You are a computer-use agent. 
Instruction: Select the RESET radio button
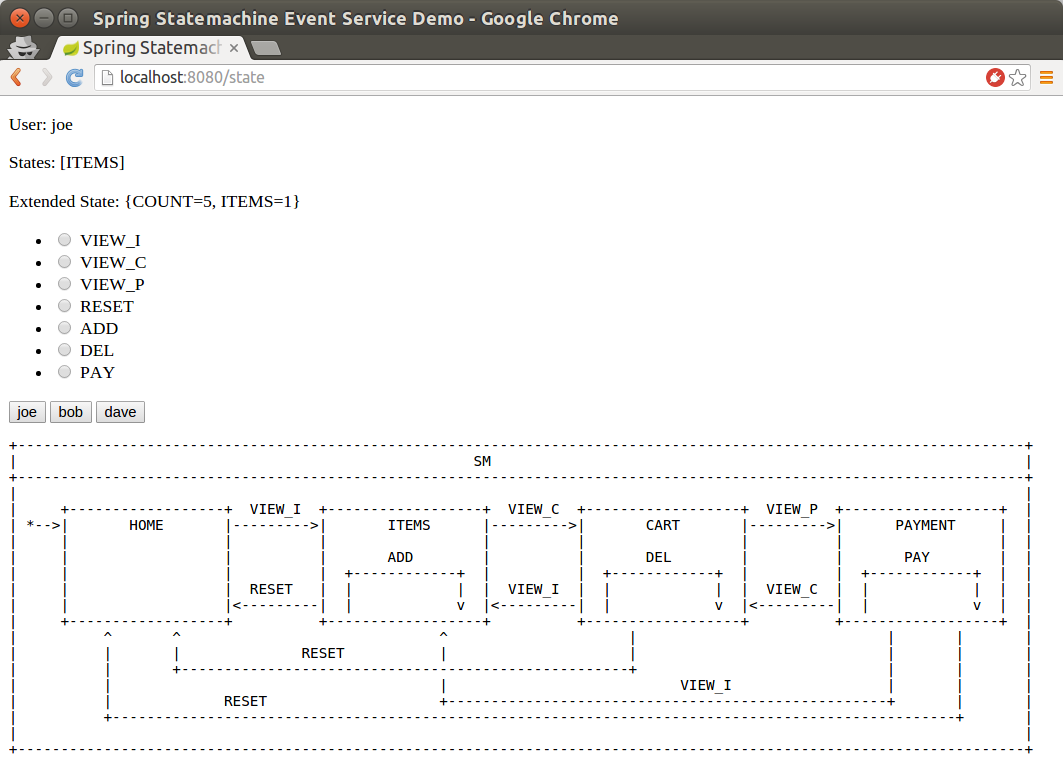point(64,306)
